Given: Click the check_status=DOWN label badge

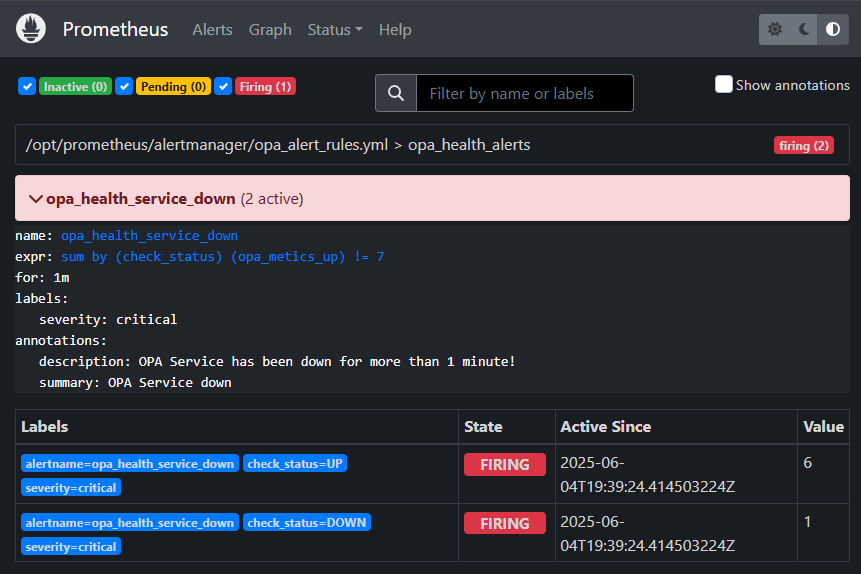Looking at the screenshot, I should click(307, 522).
